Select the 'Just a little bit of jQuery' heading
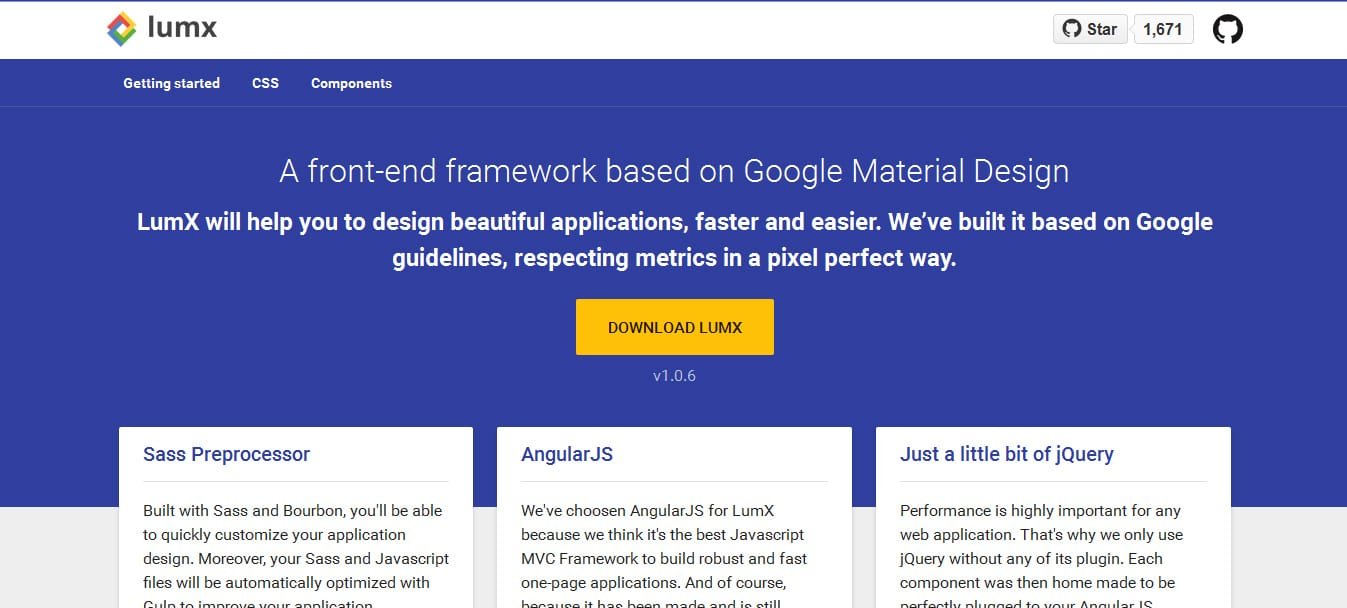Viewport: 1347px width, 608px height. click(x=1007, y=454)
